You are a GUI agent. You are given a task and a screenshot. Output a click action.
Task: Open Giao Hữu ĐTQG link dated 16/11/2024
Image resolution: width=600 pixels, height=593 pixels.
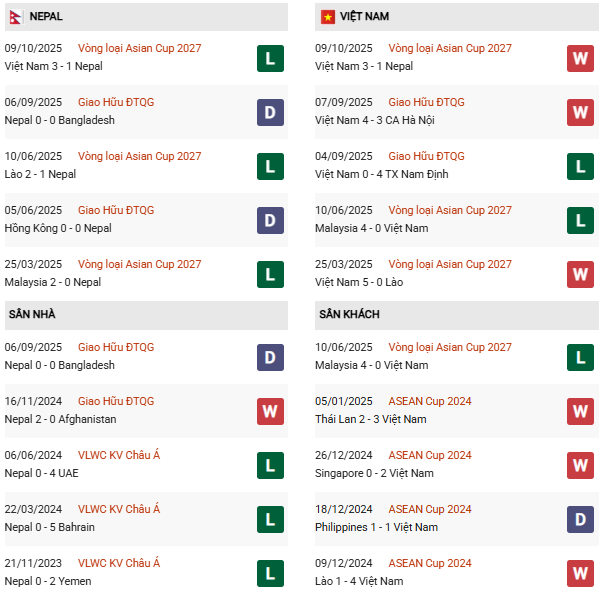(x=116, y=401)
